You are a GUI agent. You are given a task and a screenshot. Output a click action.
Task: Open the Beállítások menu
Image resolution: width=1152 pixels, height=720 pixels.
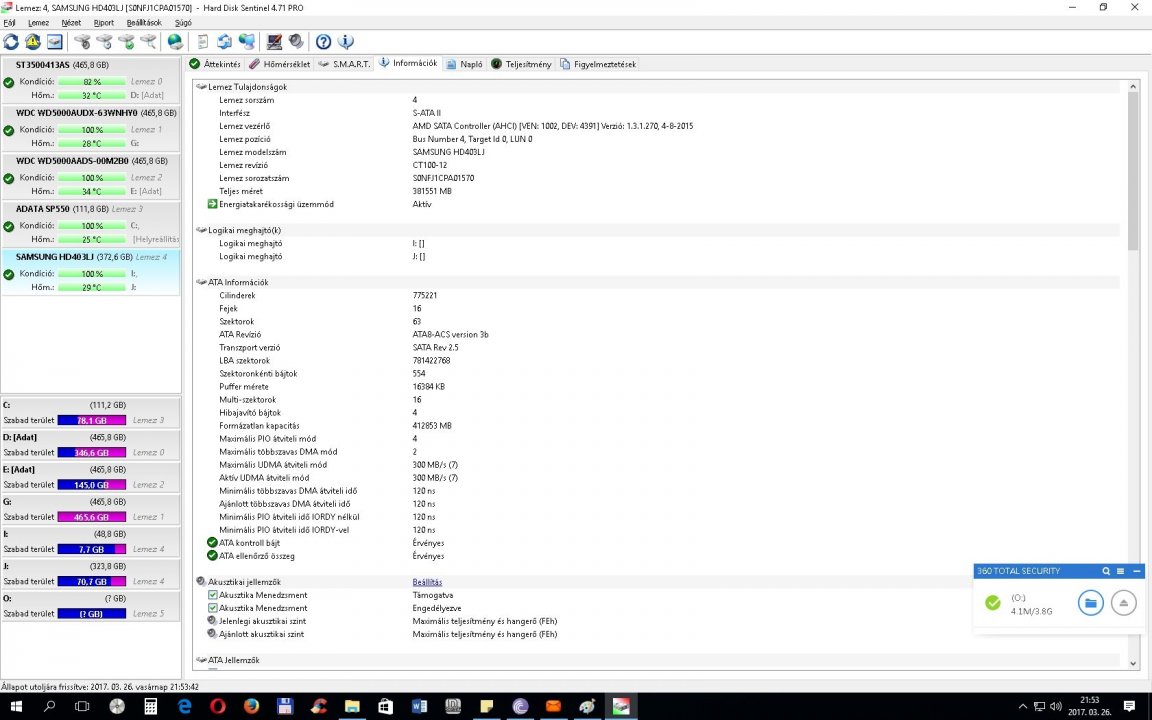(144, 23)
